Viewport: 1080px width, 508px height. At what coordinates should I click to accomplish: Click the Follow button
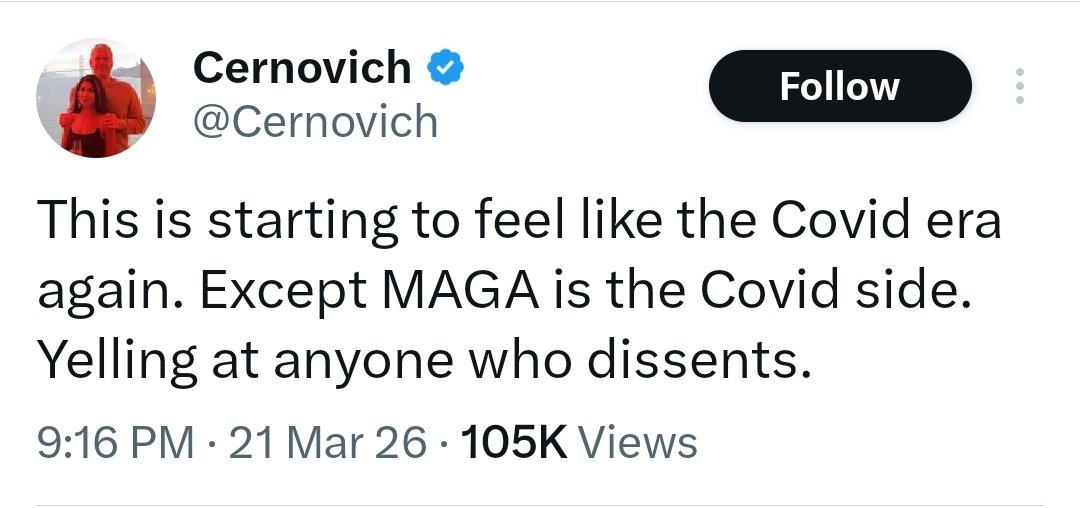pyautogui.click(x=839, y=86)
